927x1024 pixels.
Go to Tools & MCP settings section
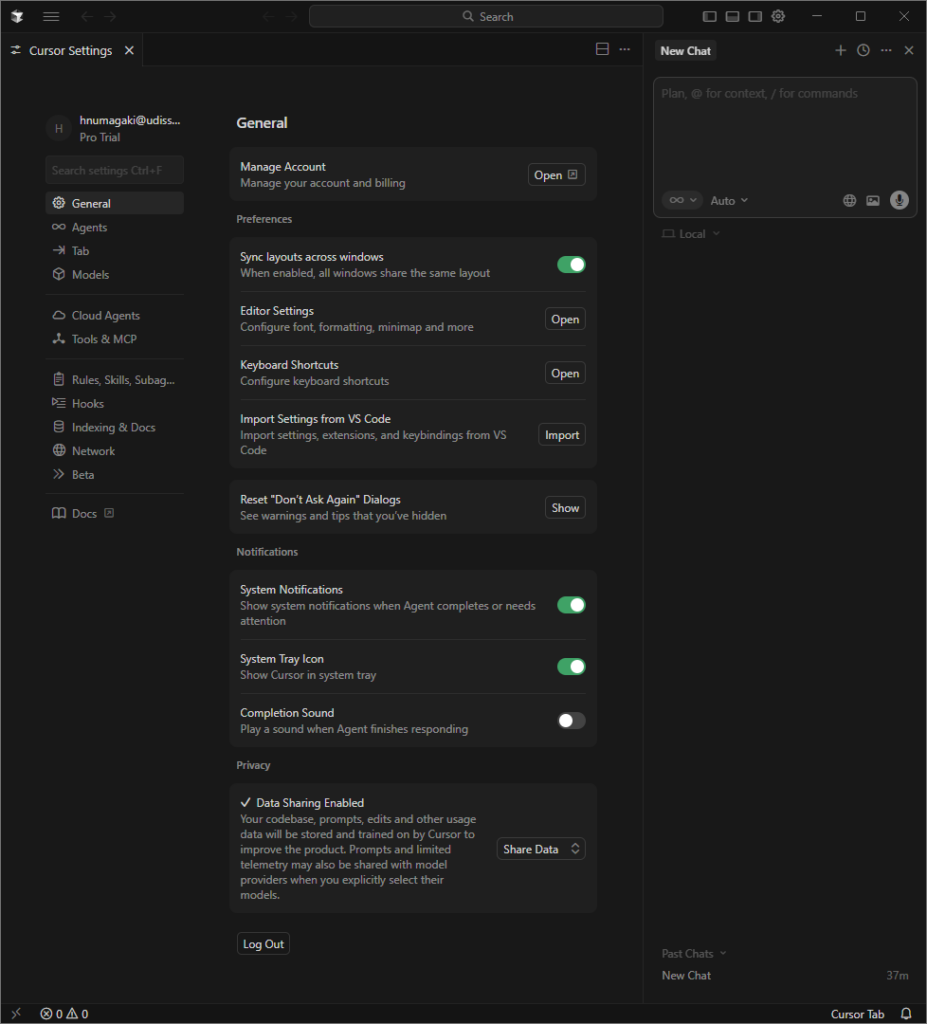(103, 339)
